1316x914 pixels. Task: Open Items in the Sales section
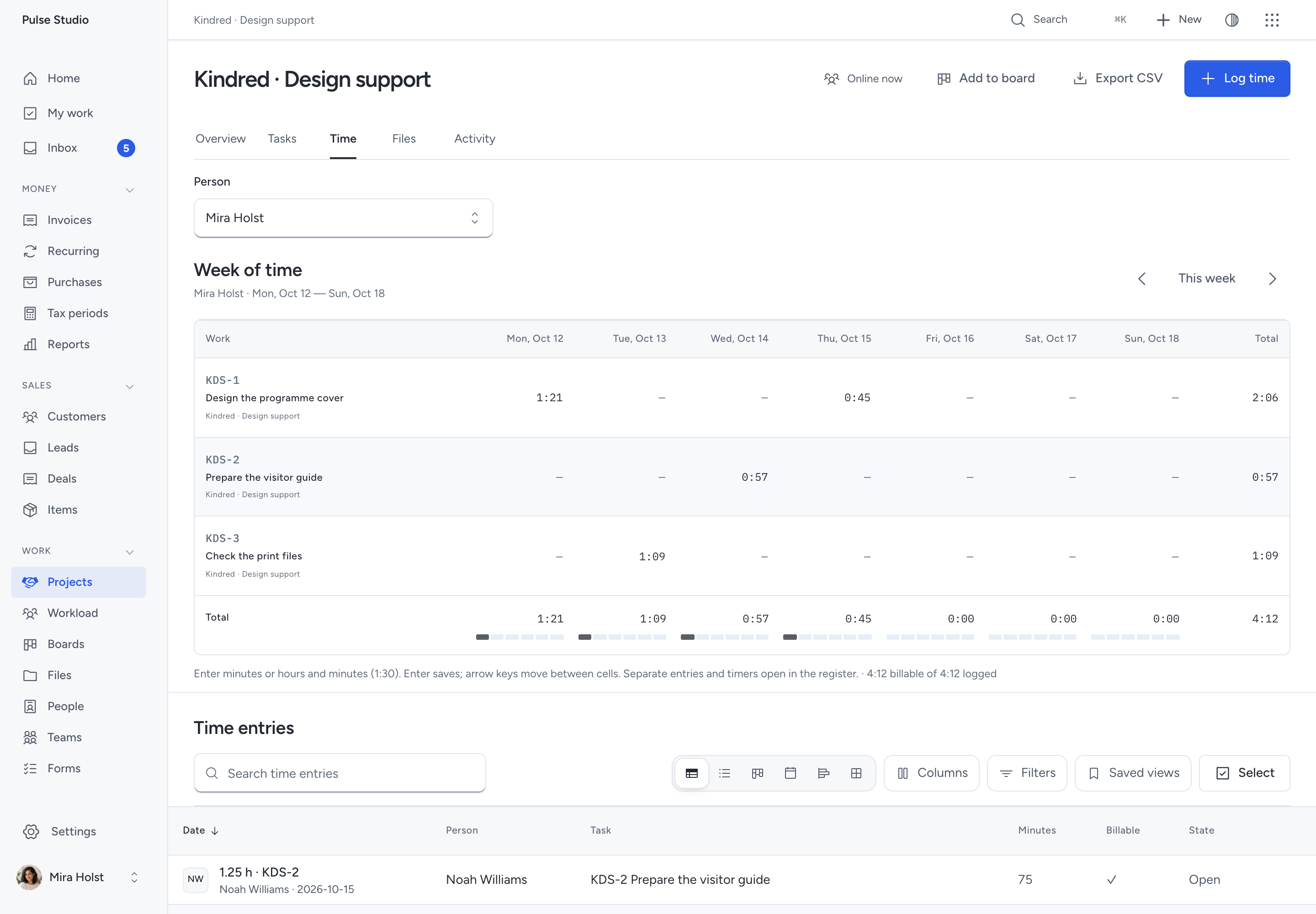79,510
